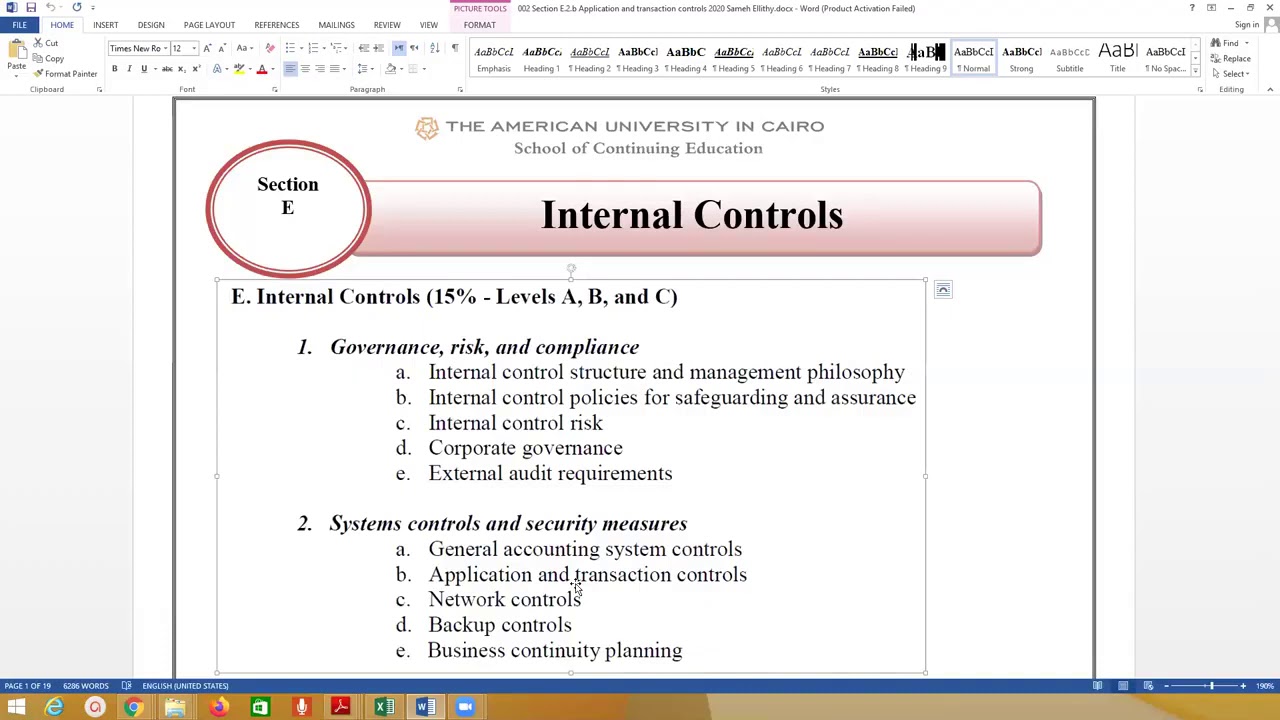Image resolution: width=1280 pixels, height=720 pixels.
Task: Click the word count in status bar
Action: coord(86,686)
